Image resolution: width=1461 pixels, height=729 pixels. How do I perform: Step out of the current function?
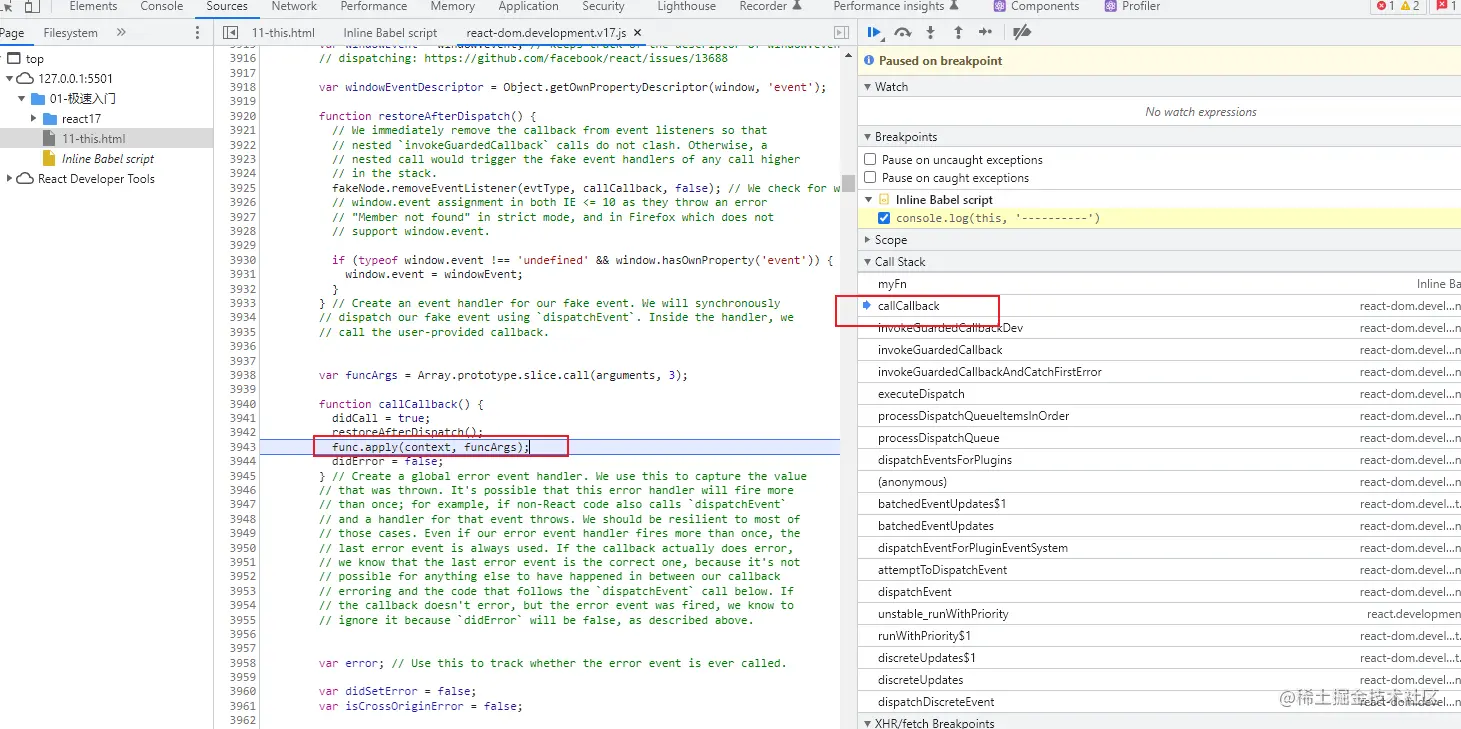pos(958,33)
